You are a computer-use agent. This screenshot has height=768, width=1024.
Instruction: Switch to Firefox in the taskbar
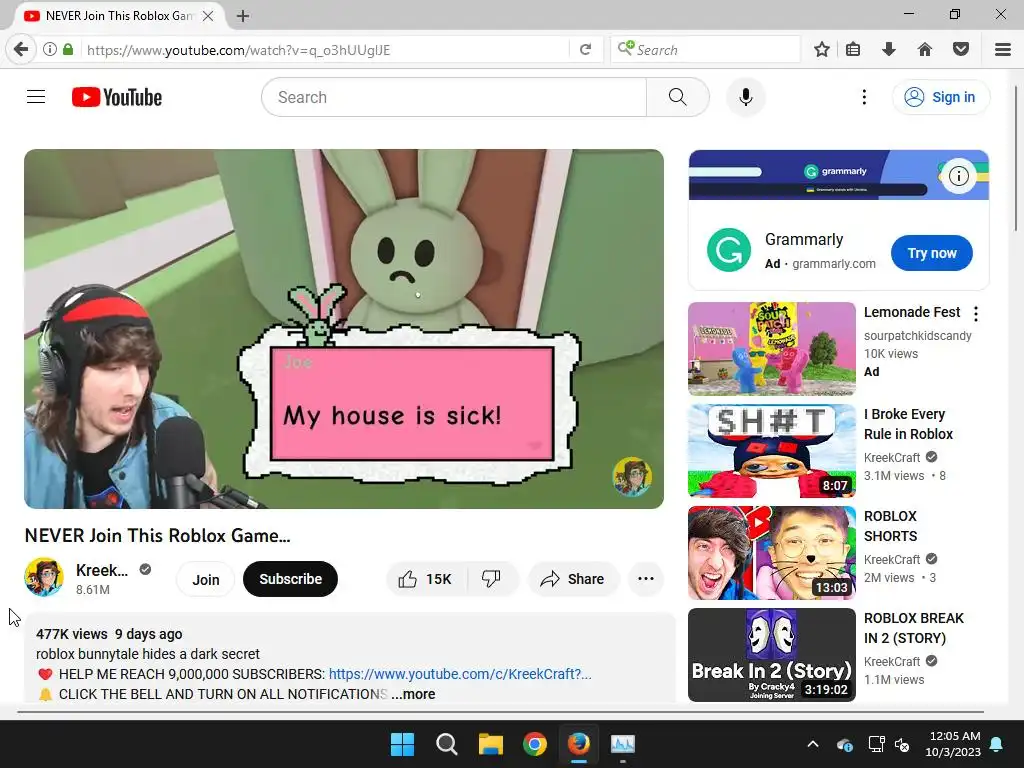coord(579,744)
